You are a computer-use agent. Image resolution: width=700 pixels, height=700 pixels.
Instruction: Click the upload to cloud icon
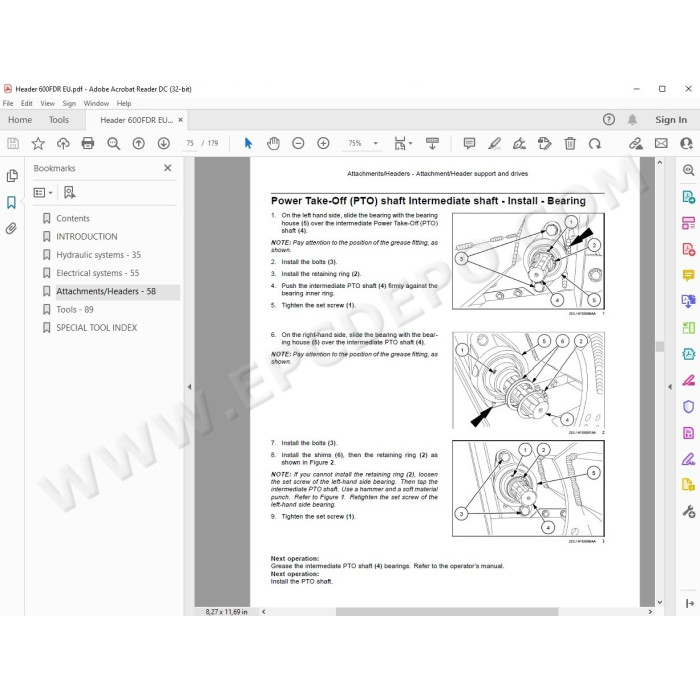63,143
